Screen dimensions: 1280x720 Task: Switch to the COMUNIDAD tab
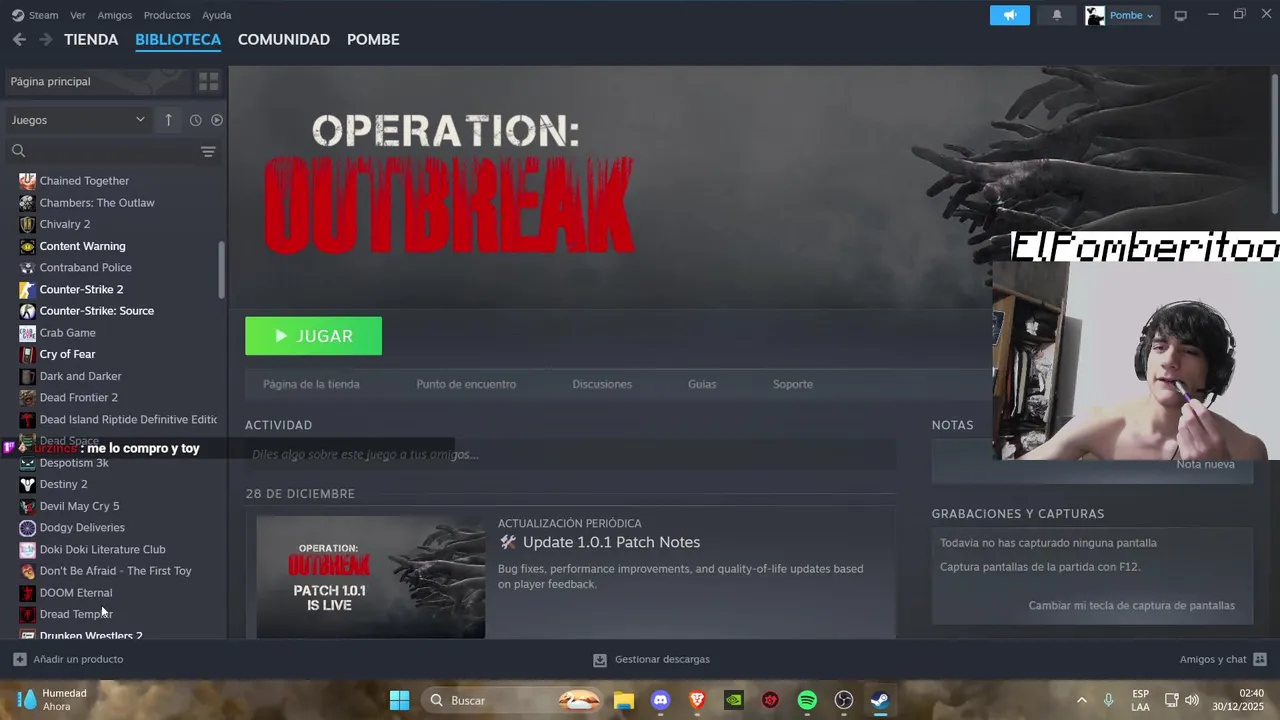(284, 40)
